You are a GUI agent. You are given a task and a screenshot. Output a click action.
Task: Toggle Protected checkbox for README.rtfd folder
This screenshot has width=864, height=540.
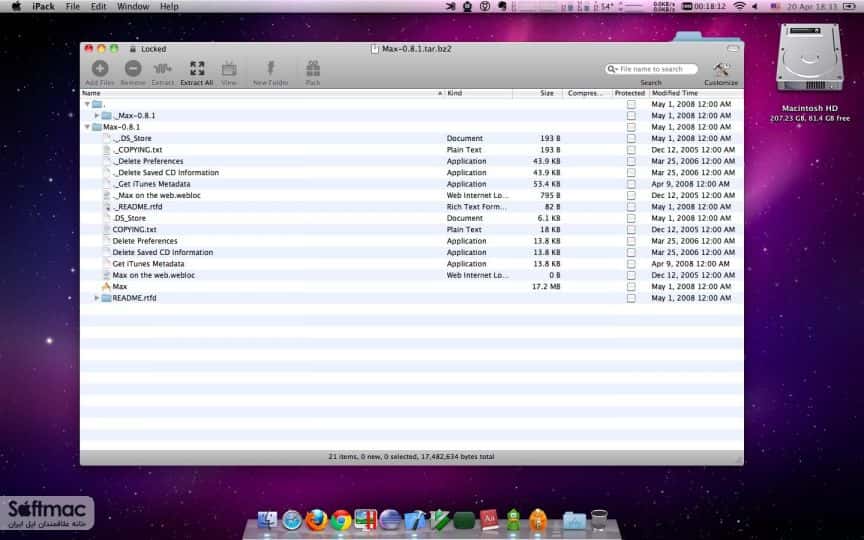pyautogui.click(x=631, y=298)
